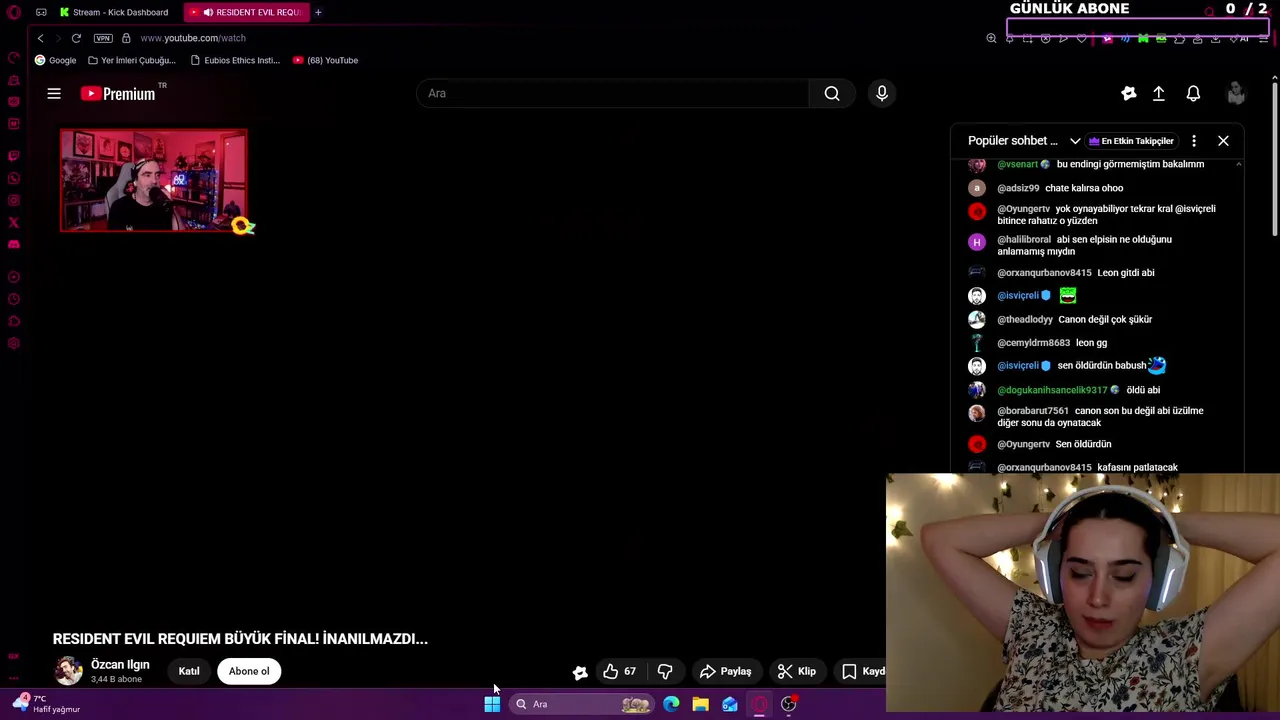Click the 'Katıl' join button
This screenshot has height=720, width=1280.
[189, 671]
